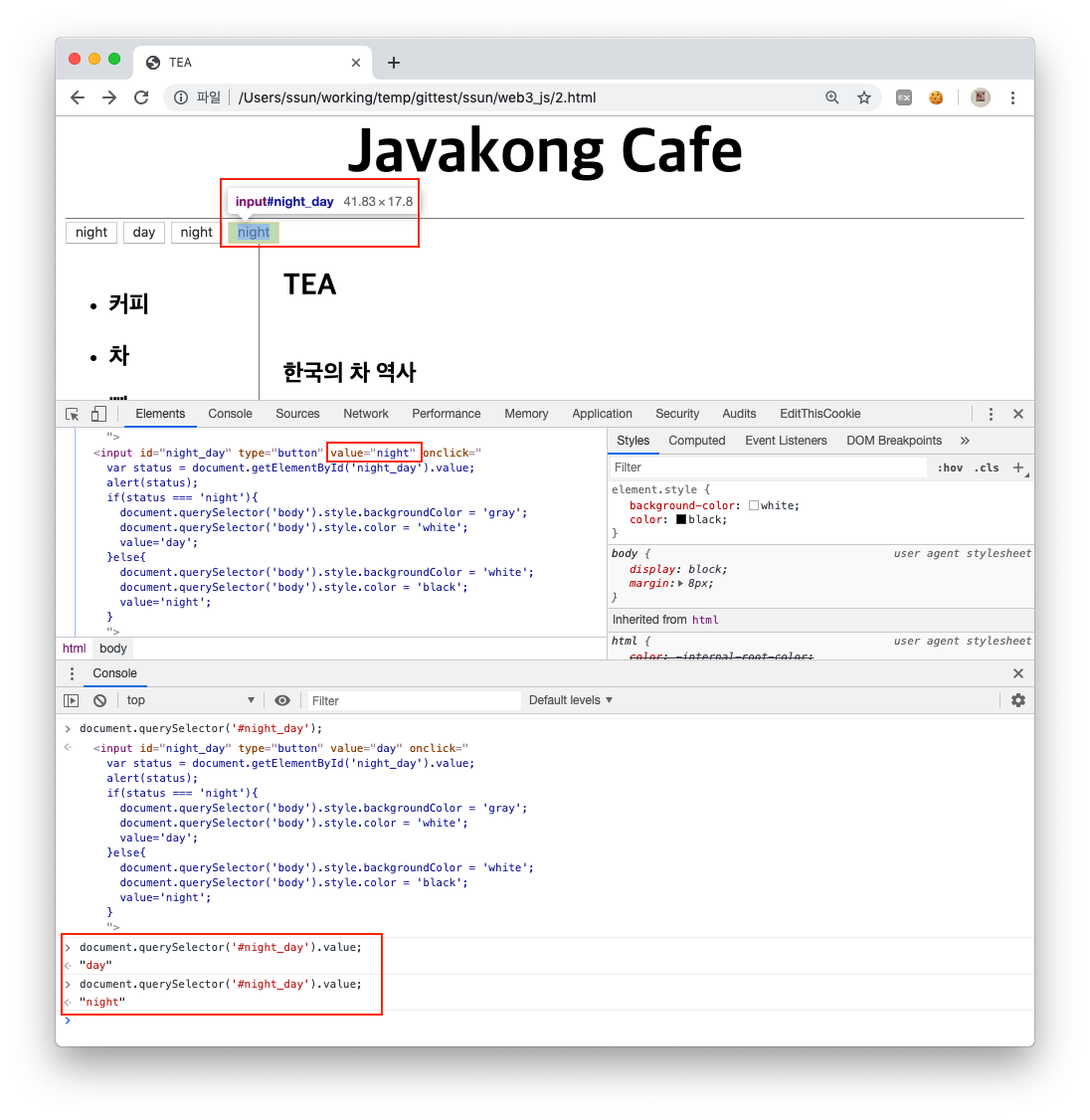Open the gray extension icon next to the cookie
Image resolution: width=1090 pixels, height=1120 pixels.
point(904,97)
